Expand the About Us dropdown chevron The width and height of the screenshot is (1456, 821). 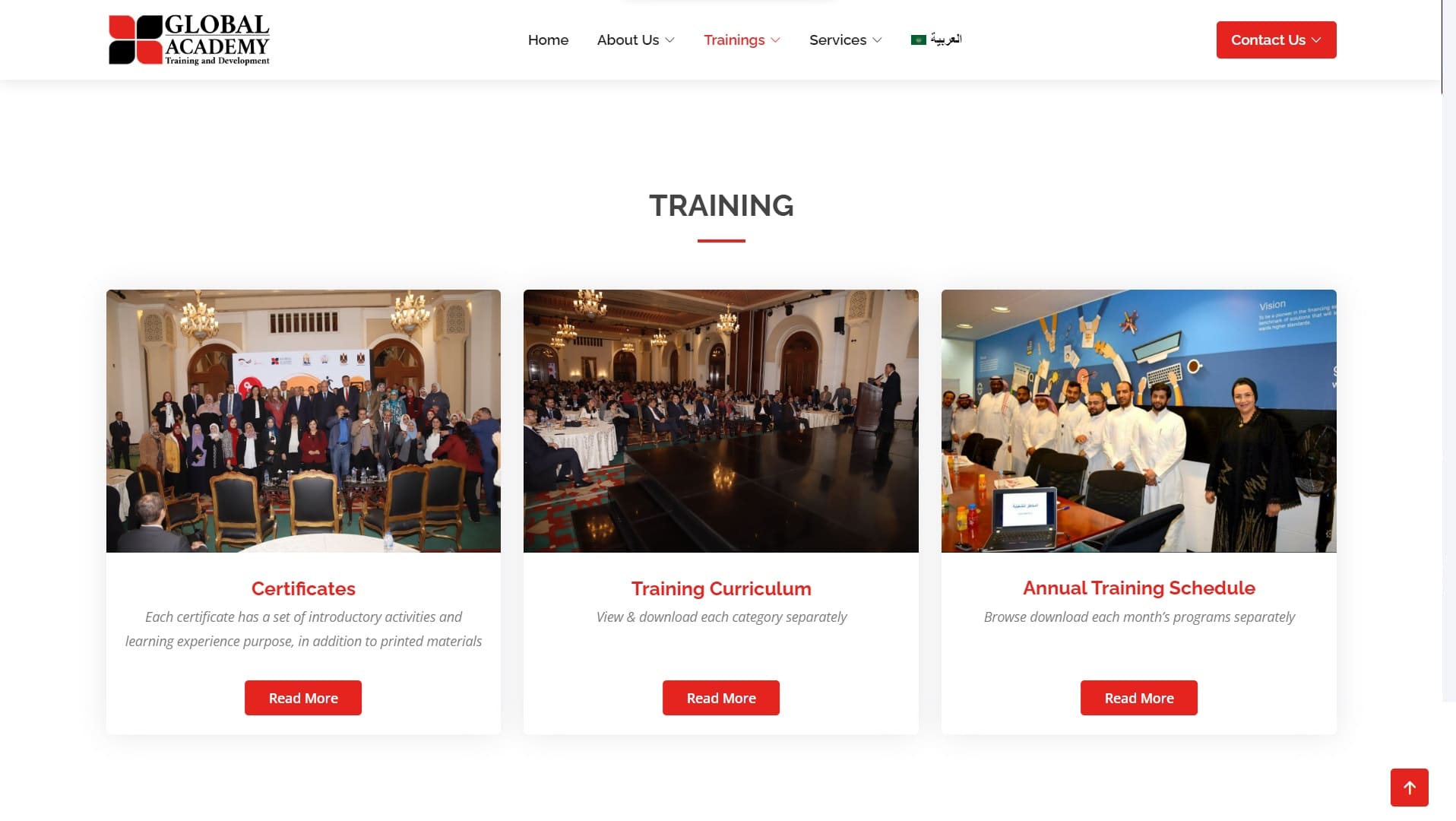(x=669, y=40)
